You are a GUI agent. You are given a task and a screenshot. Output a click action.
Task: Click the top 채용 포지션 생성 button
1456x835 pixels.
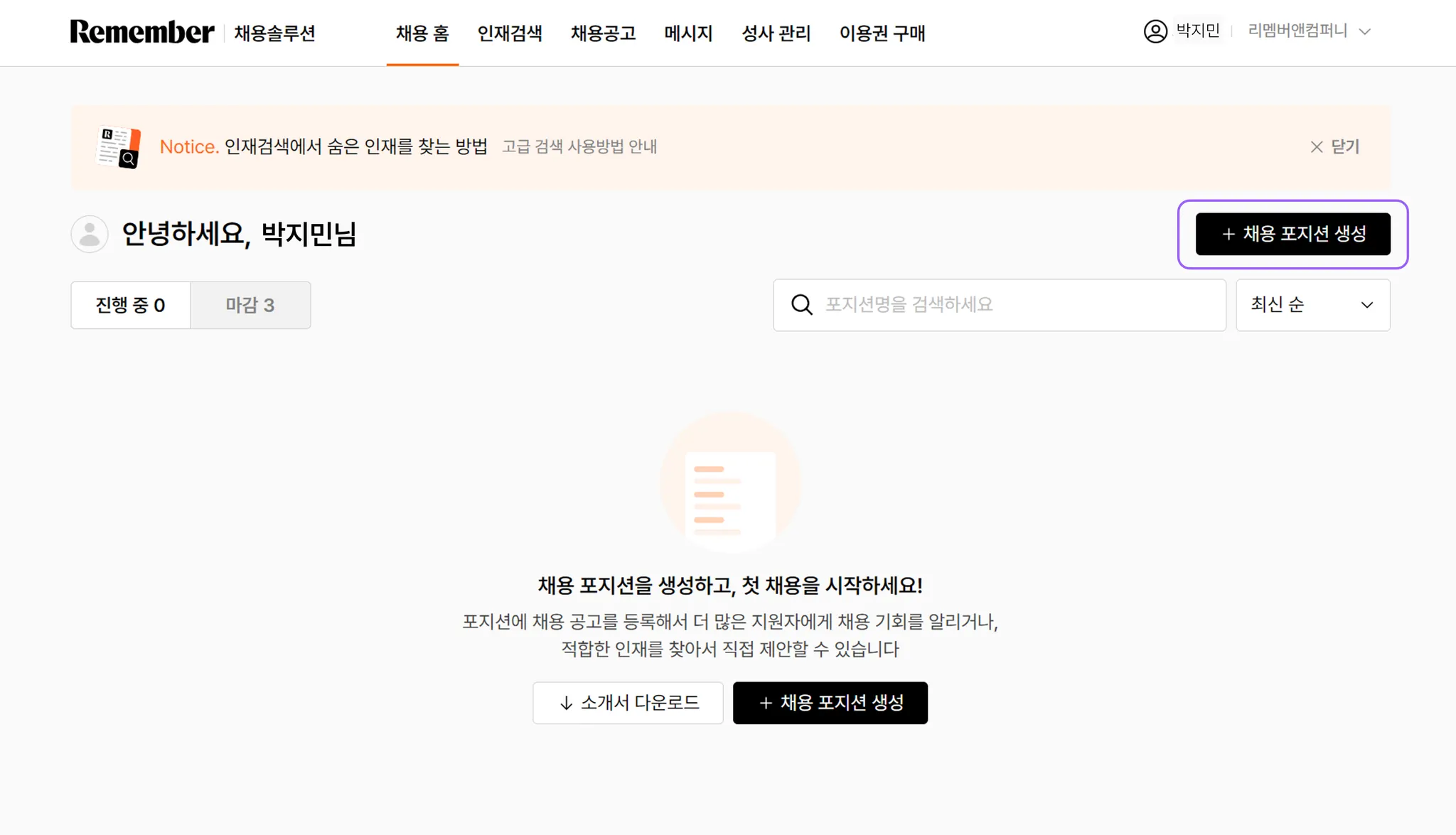[x=1292, y=234]
